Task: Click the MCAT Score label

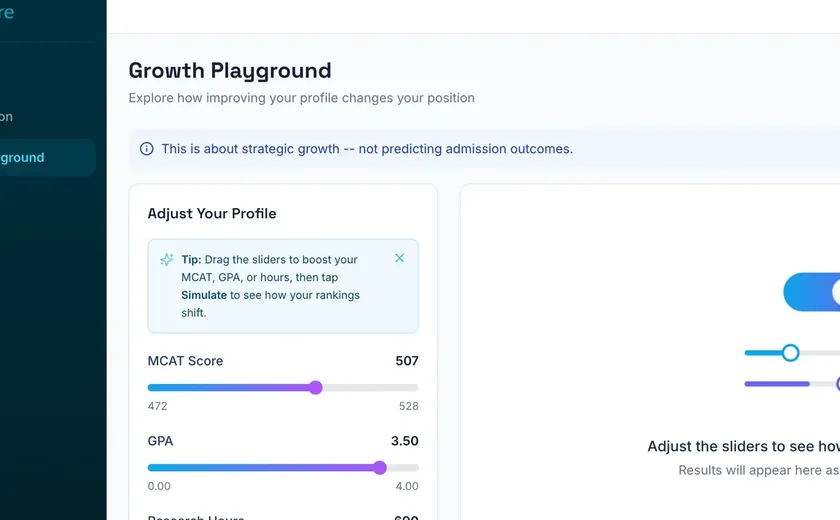Action: pyautogui.click(x=185, y=361)
